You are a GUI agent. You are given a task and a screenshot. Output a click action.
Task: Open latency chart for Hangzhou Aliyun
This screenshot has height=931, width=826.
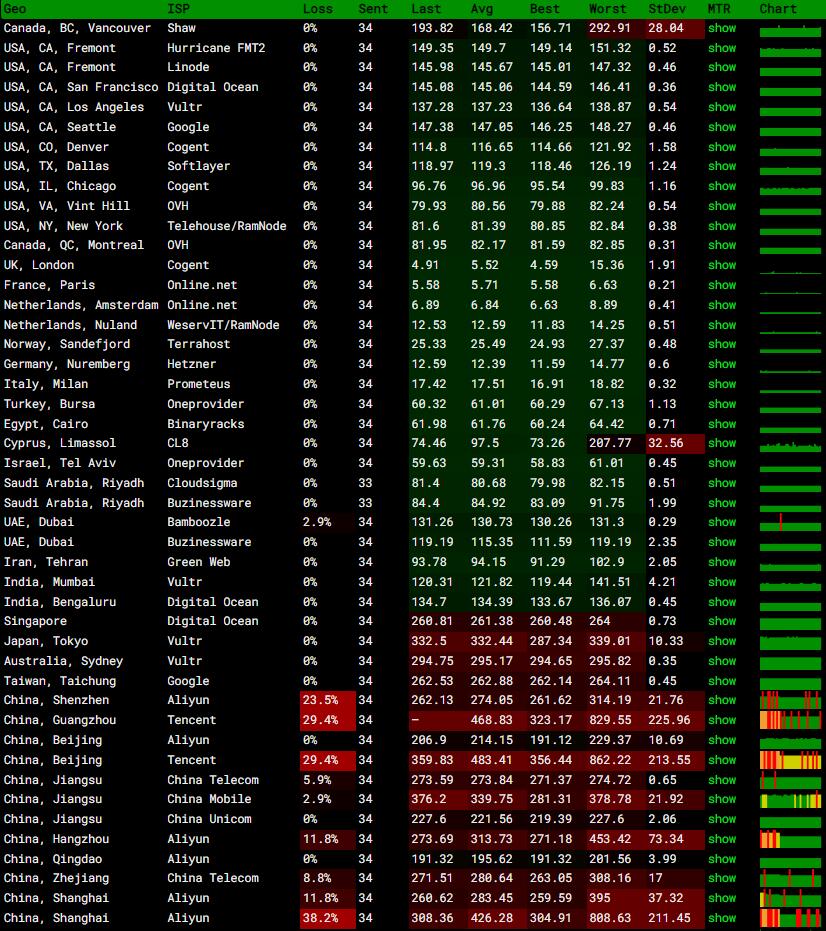click(790, 839)
